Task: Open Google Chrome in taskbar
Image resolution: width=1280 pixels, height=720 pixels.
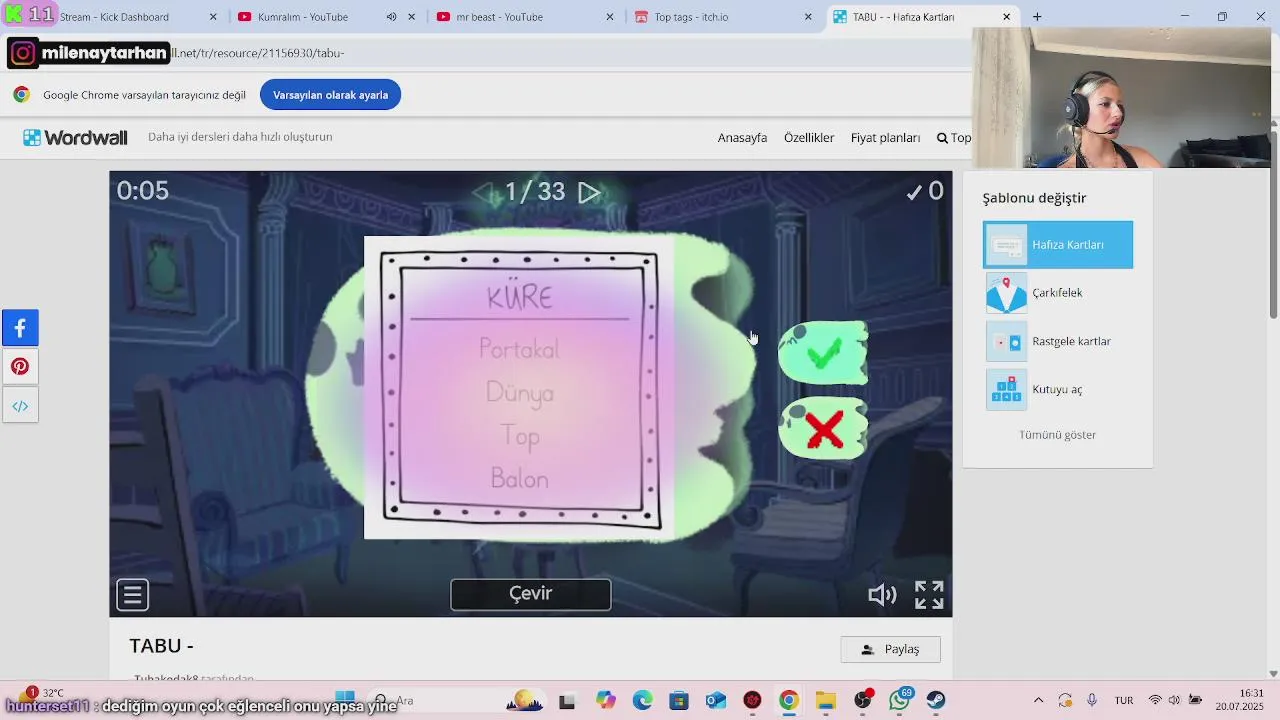Action: [789, 700]
